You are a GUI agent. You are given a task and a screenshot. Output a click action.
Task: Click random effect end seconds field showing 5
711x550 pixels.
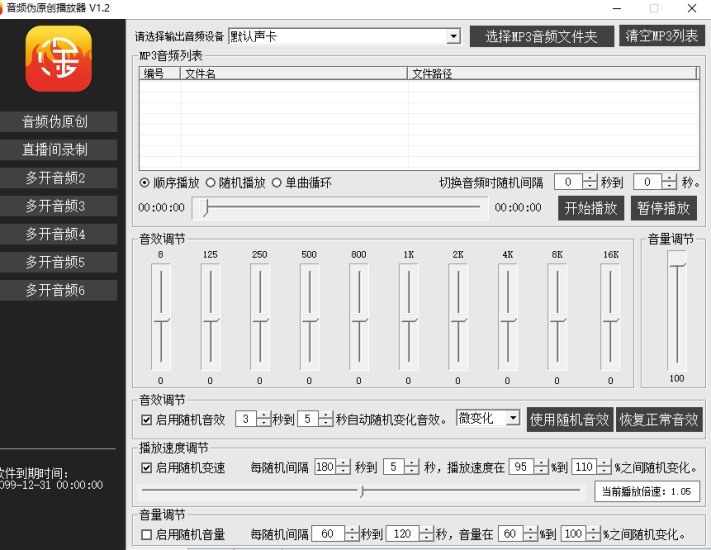[x=307, y=419]
